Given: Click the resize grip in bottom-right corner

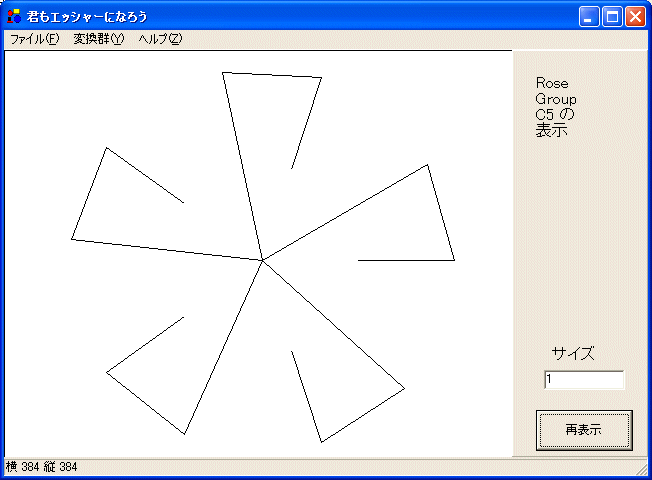Looking at the screenshot, I should click(642, 470).
